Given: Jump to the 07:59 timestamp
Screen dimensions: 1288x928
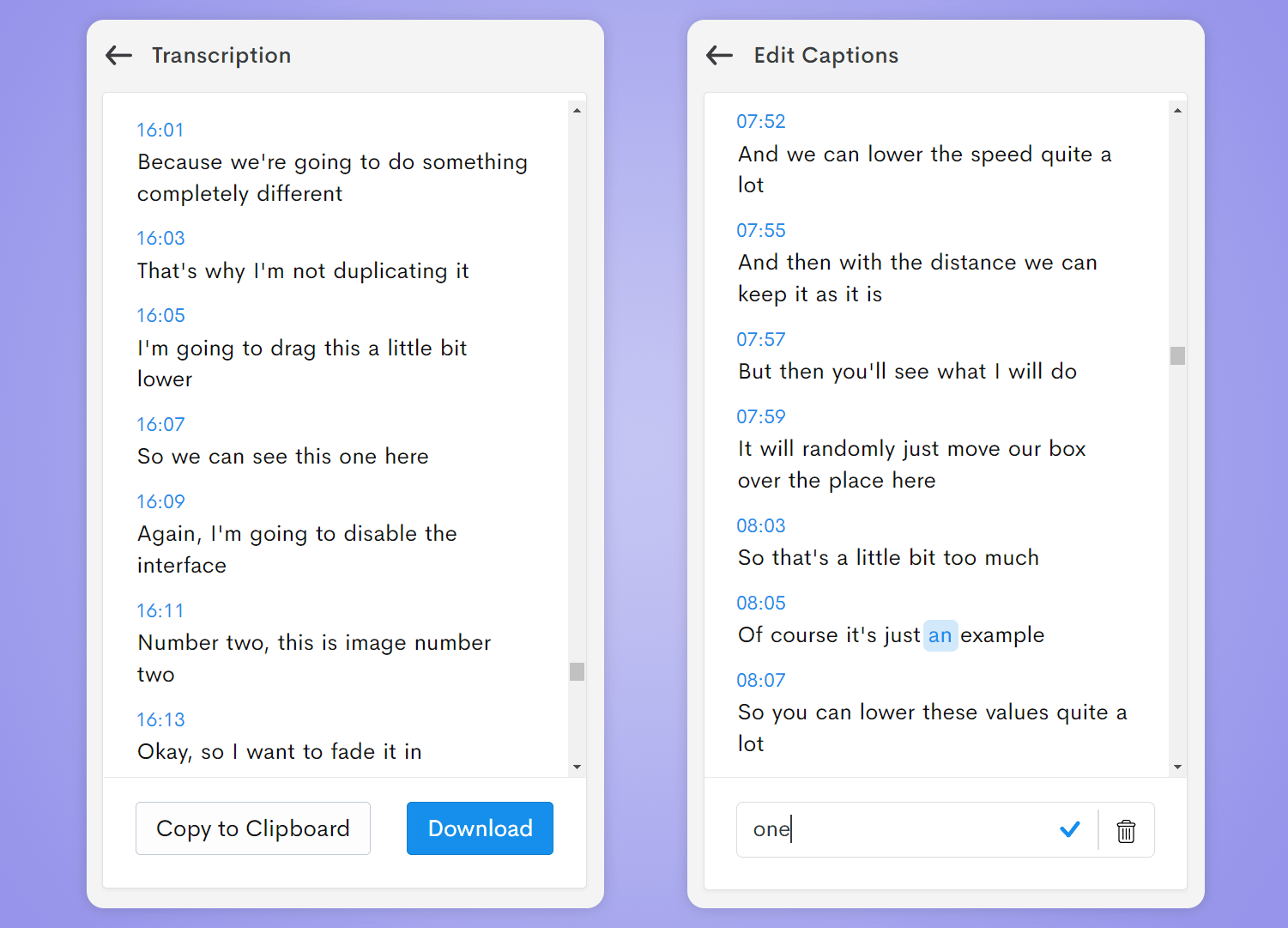Looking at the screenshot, I should click(x=761, y=416).
